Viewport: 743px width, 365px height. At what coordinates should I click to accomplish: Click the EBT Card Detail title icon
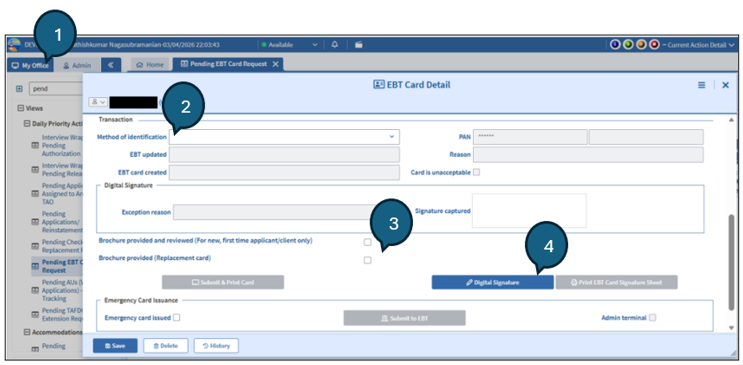click(x=379, y=85)
